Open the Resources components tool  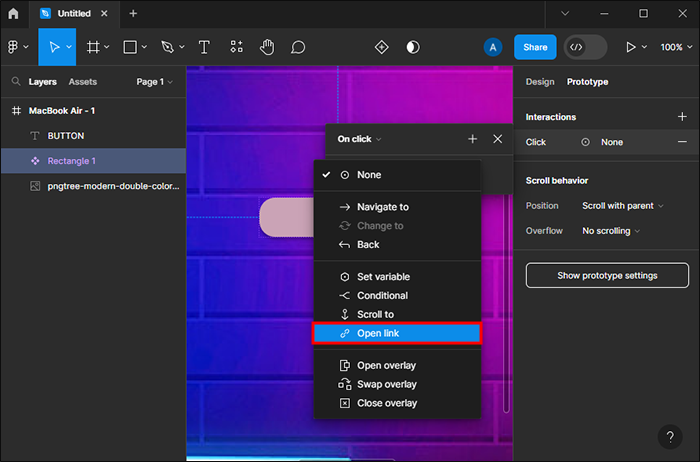(236, 47)
